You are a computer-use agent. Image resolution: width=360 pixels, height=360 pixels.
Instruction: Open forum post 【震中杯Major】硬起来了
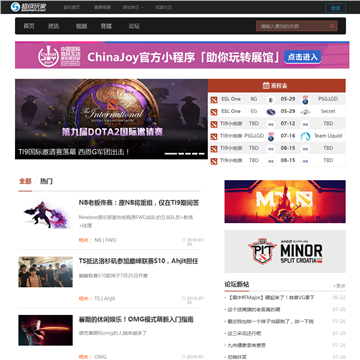pos(271,297)
